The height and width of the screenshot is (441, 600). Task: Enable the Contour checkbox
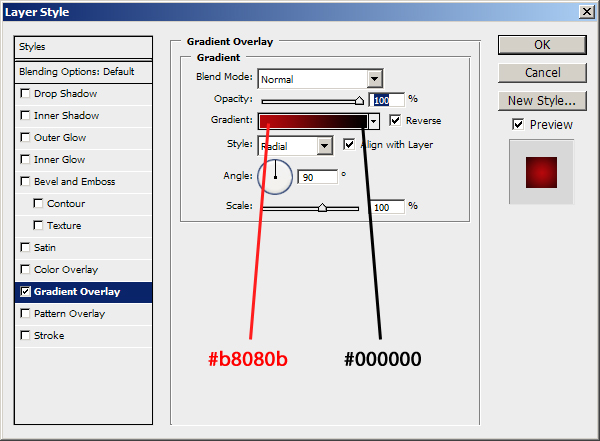point(38,203)
